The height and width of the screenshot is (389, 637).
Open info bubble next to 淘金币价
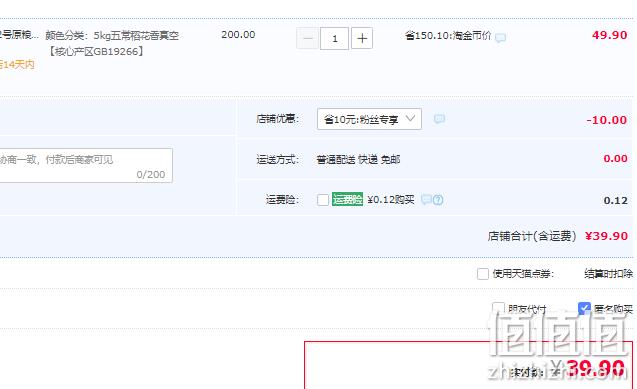[500, 38]
